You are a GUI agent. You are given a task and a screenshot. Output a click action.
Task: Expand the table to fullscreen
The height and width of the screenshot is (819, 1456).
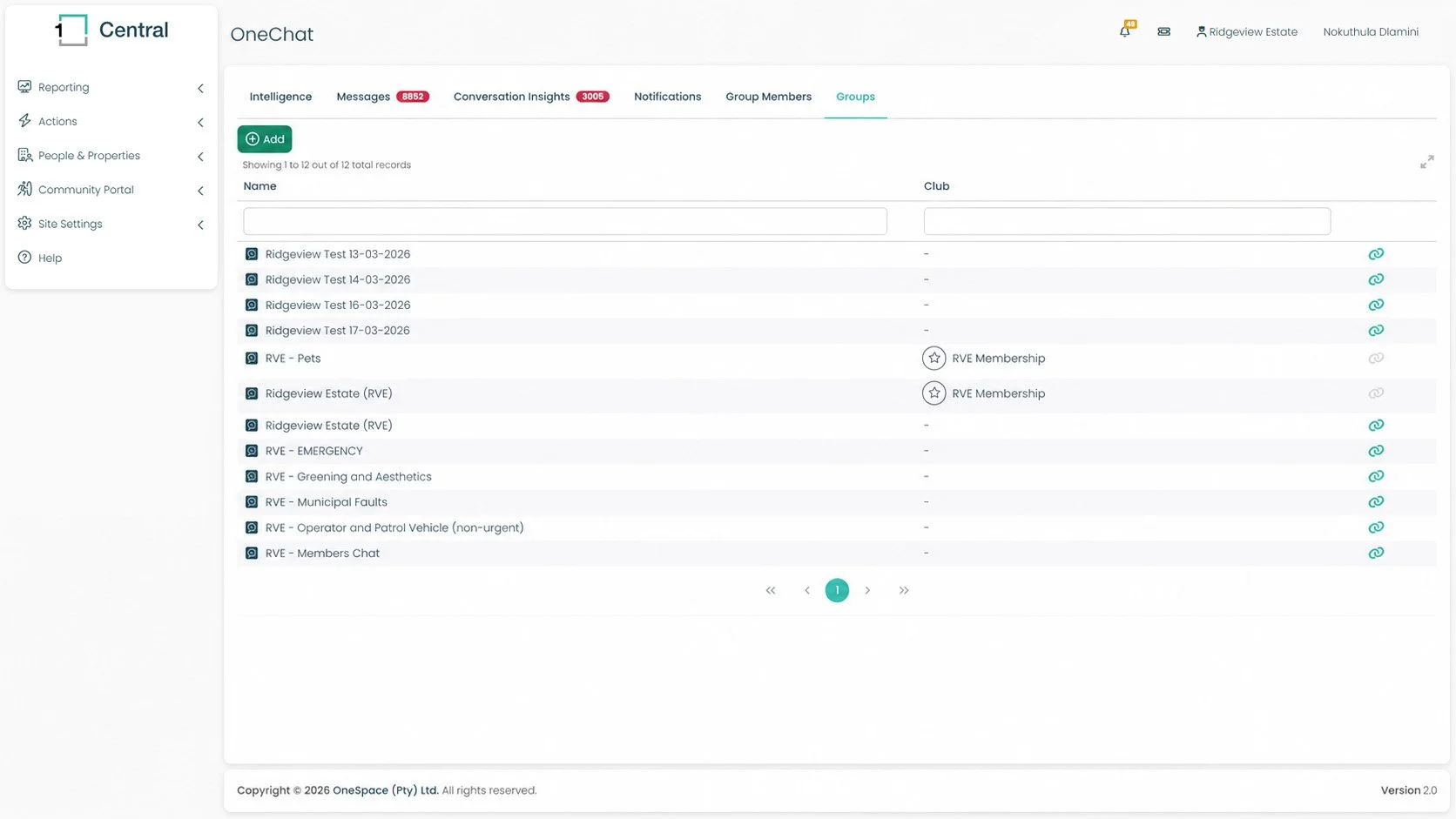point(1426,162)
